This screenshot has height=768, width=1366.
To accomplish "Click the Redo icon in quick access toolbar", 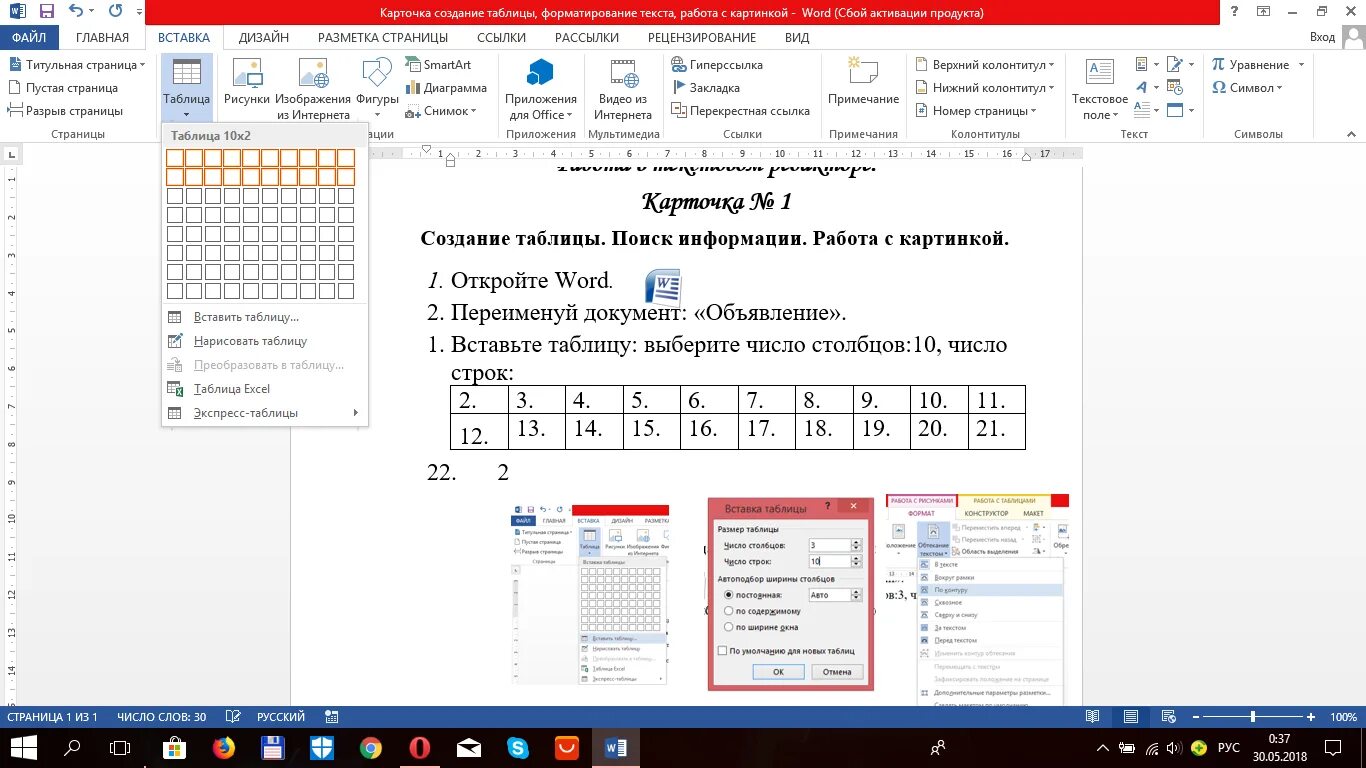I will (x=115, y=12).
